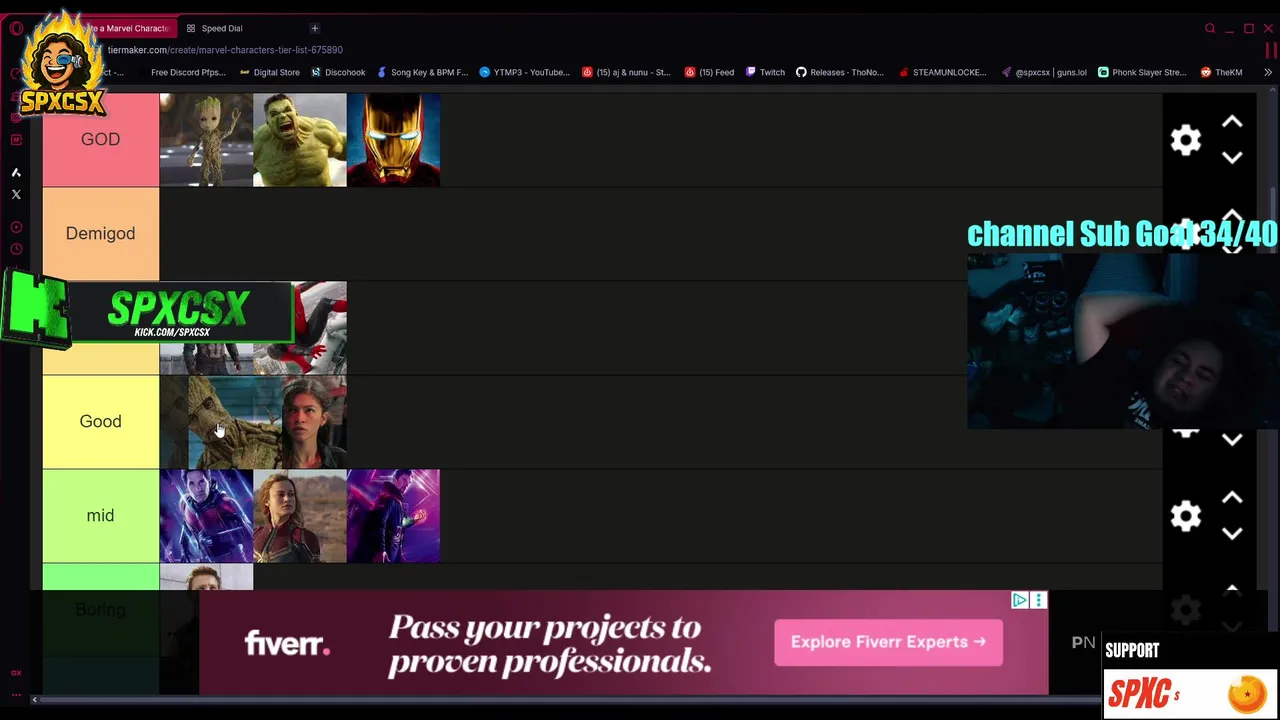
Task: Move the Good tier row down
Action: [1232, 439]
